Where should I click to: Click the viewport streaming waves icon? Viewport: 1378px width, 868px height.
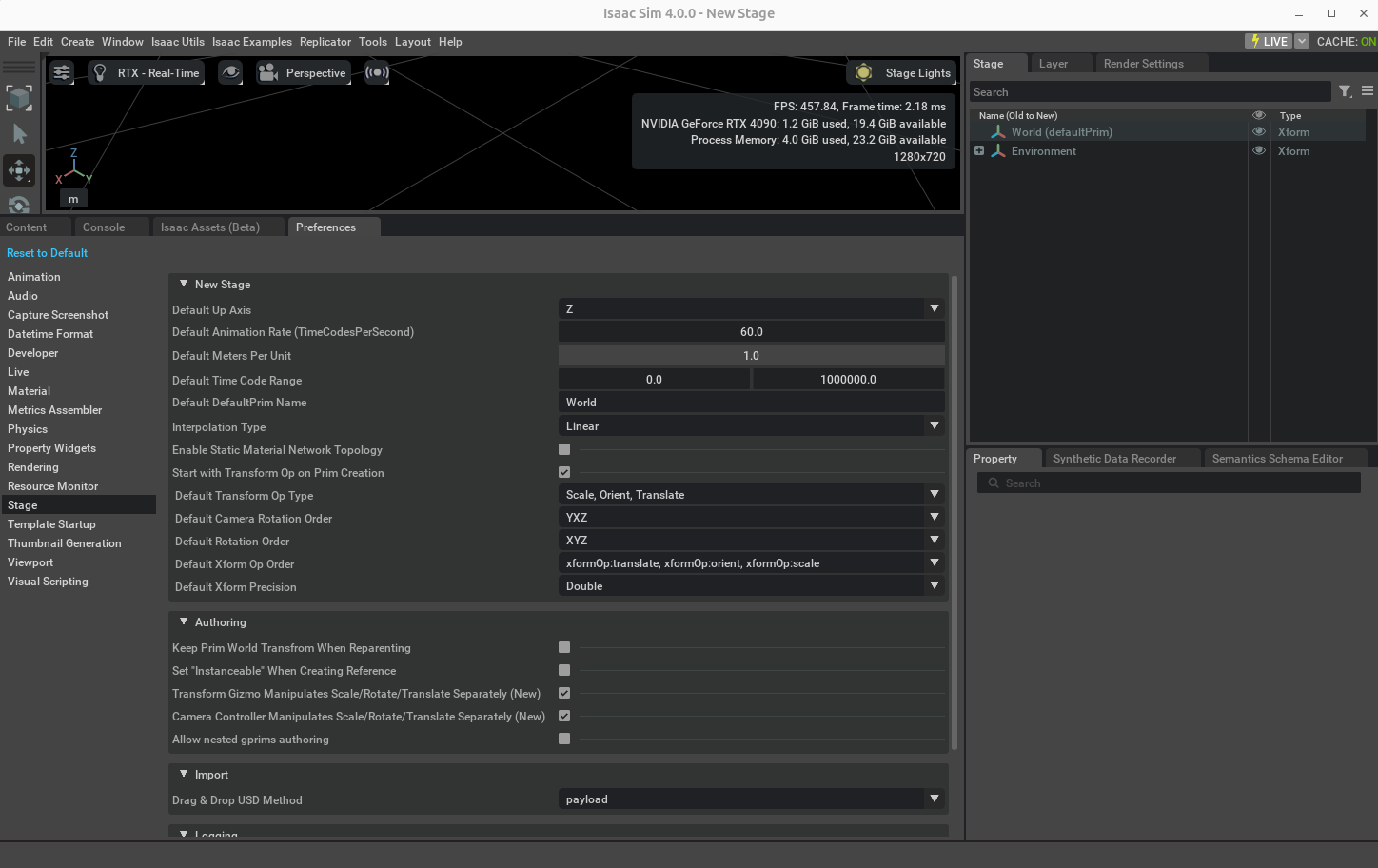(x=377, y=72)
